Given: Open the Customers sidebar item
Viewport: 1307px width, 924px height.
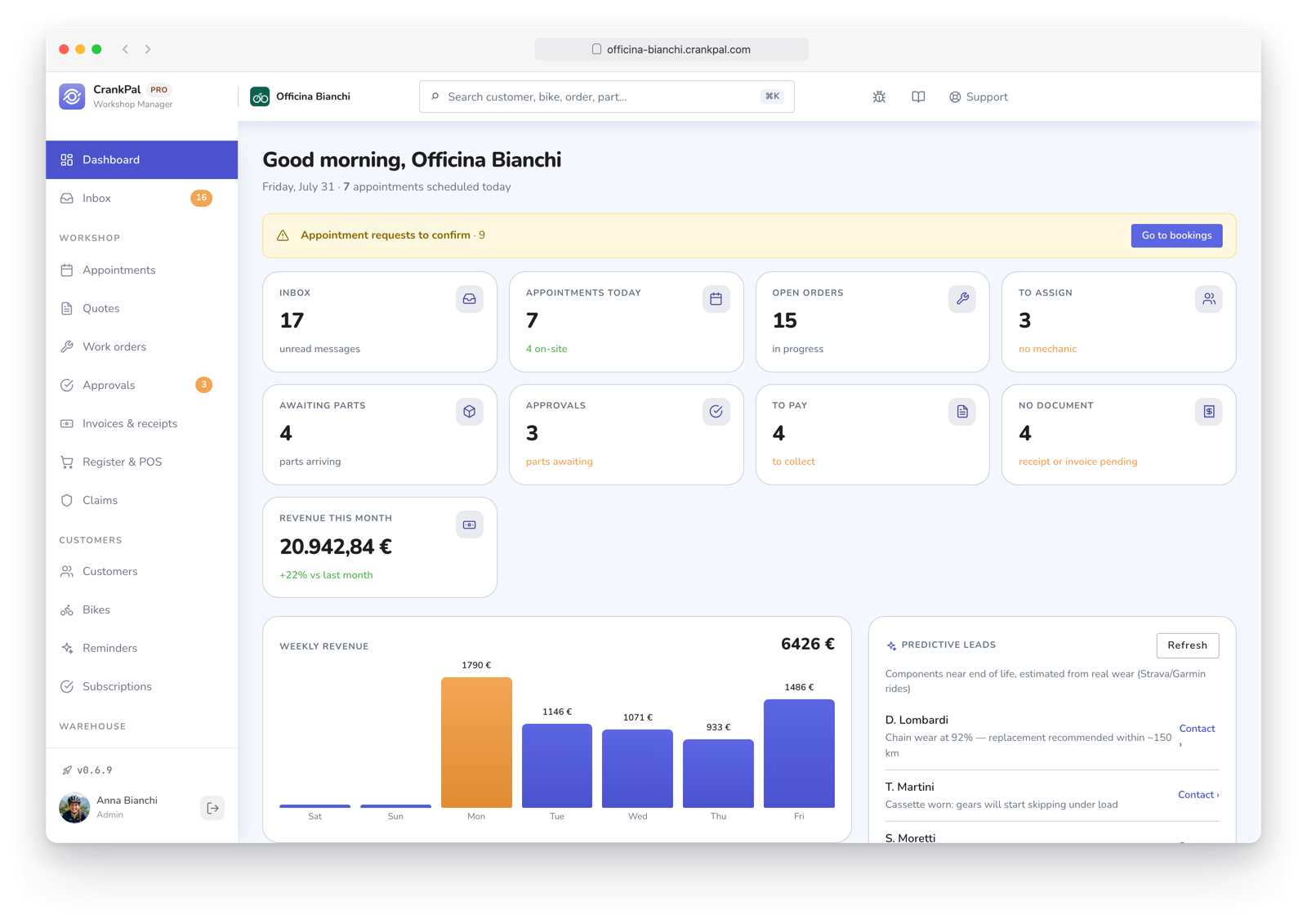Looking at the screenshot, I should 142,571.
